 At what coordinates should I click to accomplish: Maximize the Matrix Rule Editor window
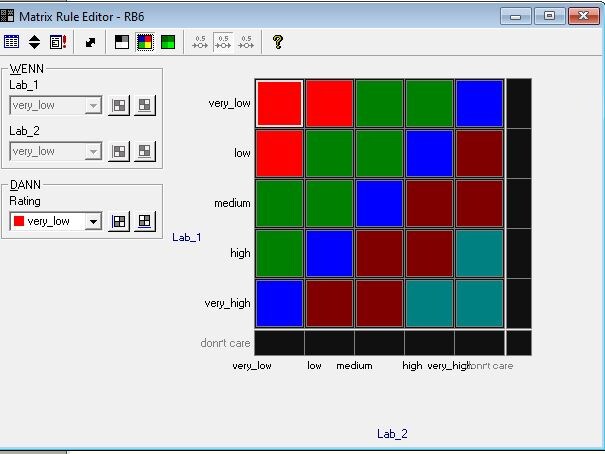coord(549,16)
